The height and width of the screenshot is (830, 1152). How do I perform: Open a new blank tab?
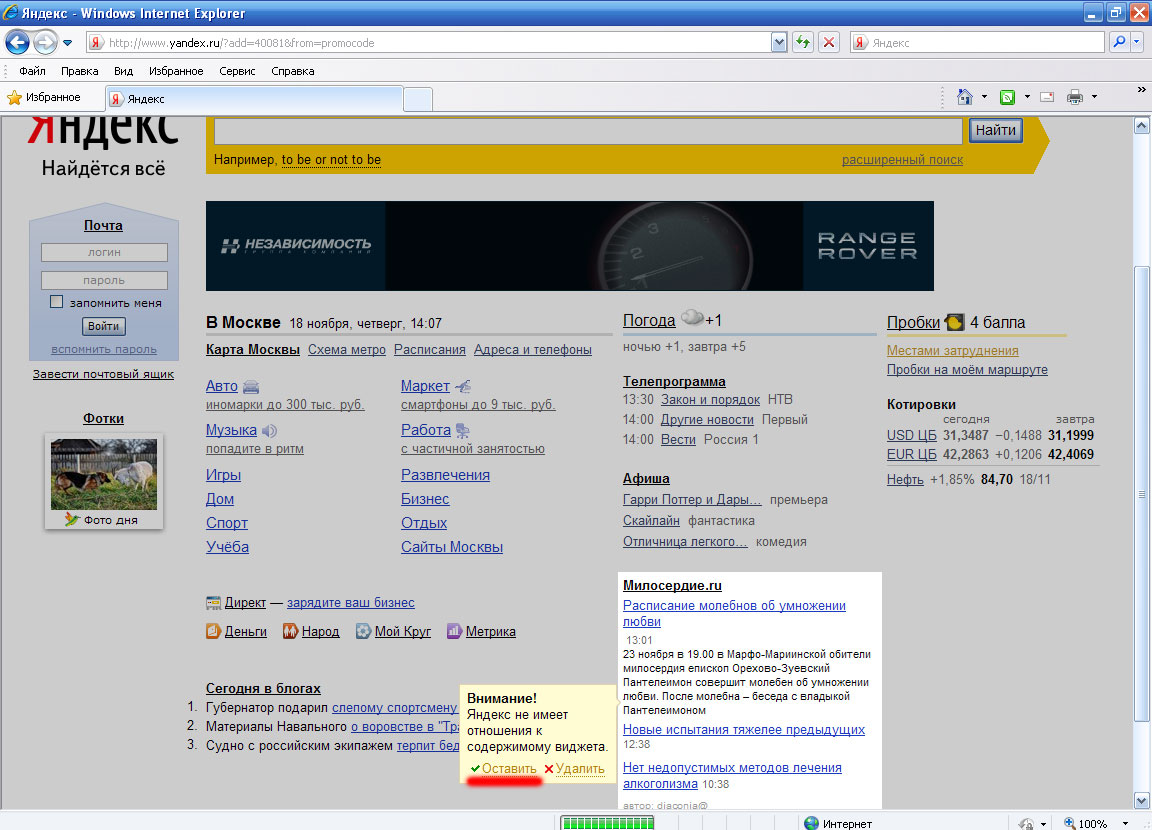click(x=418, y=99)
